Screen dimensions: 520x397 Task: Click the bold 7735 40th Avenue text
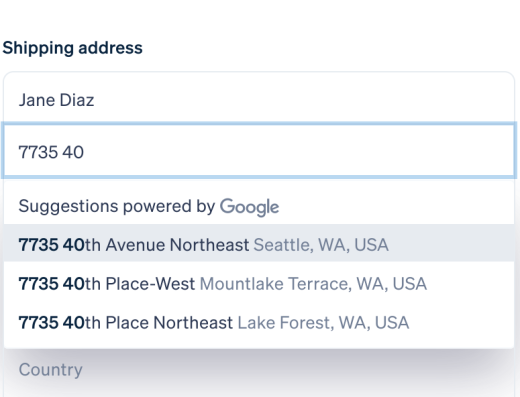(x=92, y=245)
